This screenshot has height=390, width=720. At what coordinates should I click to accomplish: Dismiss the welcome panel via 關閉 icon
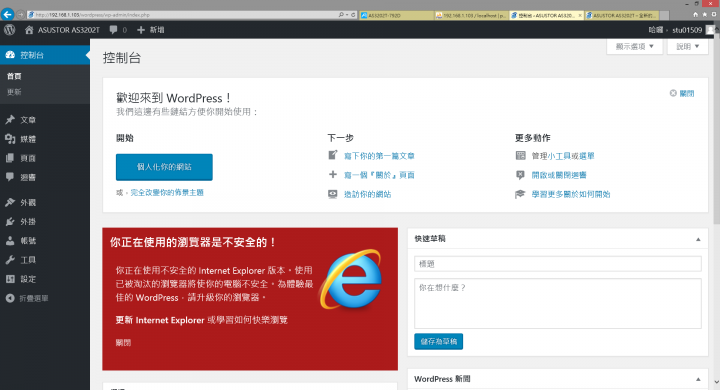coord(673,93)
